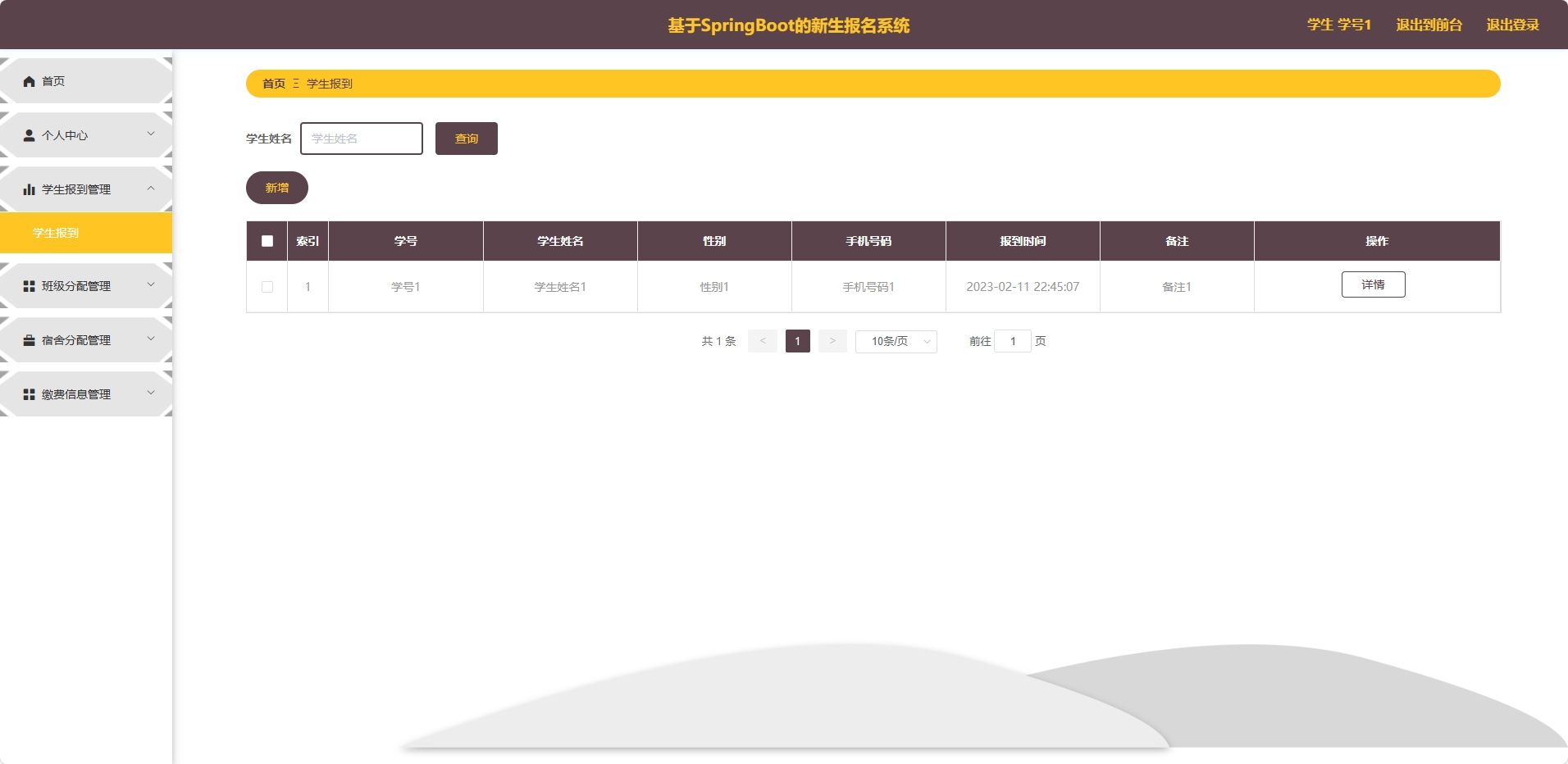Viewport: 1568px width, 764px height.
Task: Check the row checkbox for 学号1
Action: (x=267, y=287)
